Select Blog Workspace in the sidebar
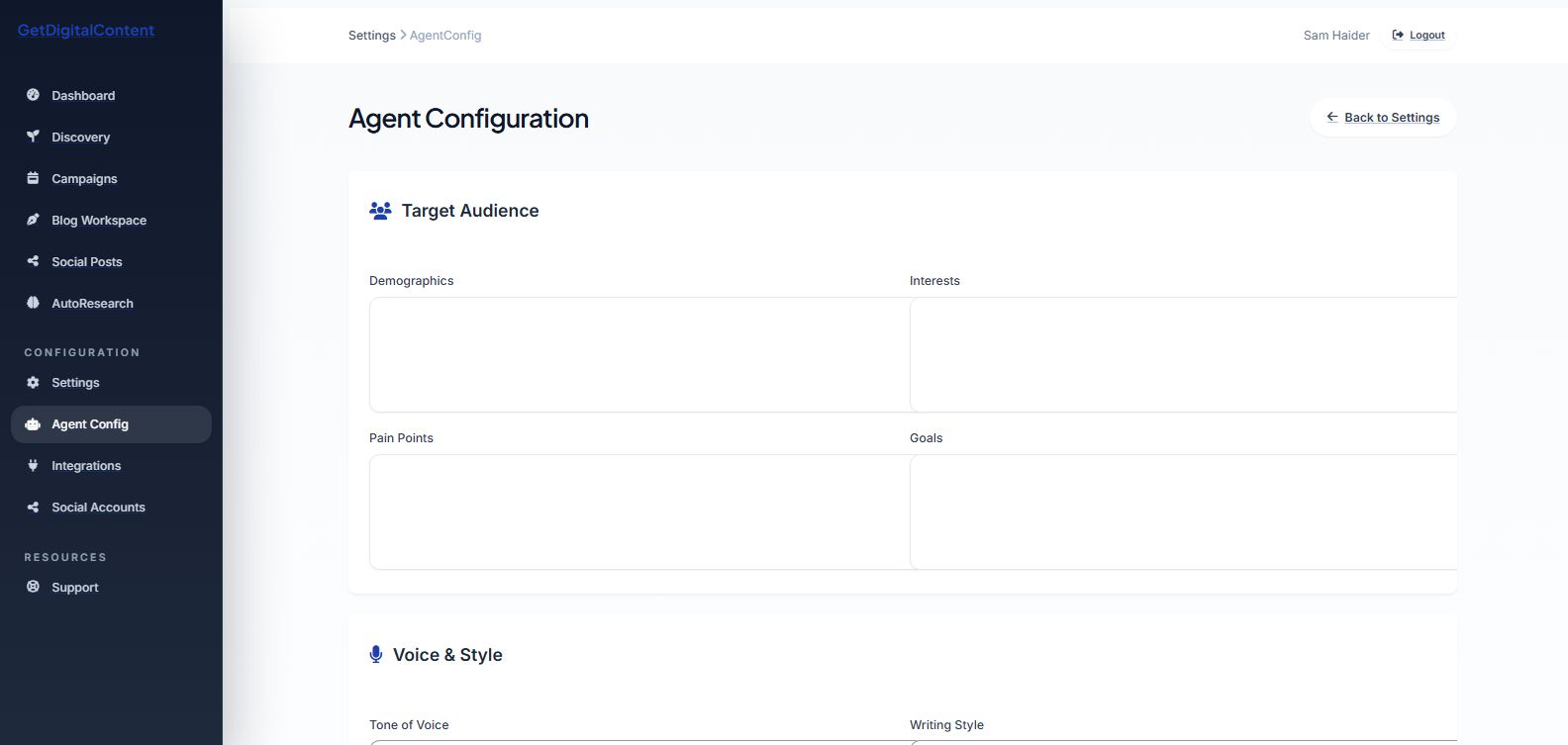 coord(111,220)
